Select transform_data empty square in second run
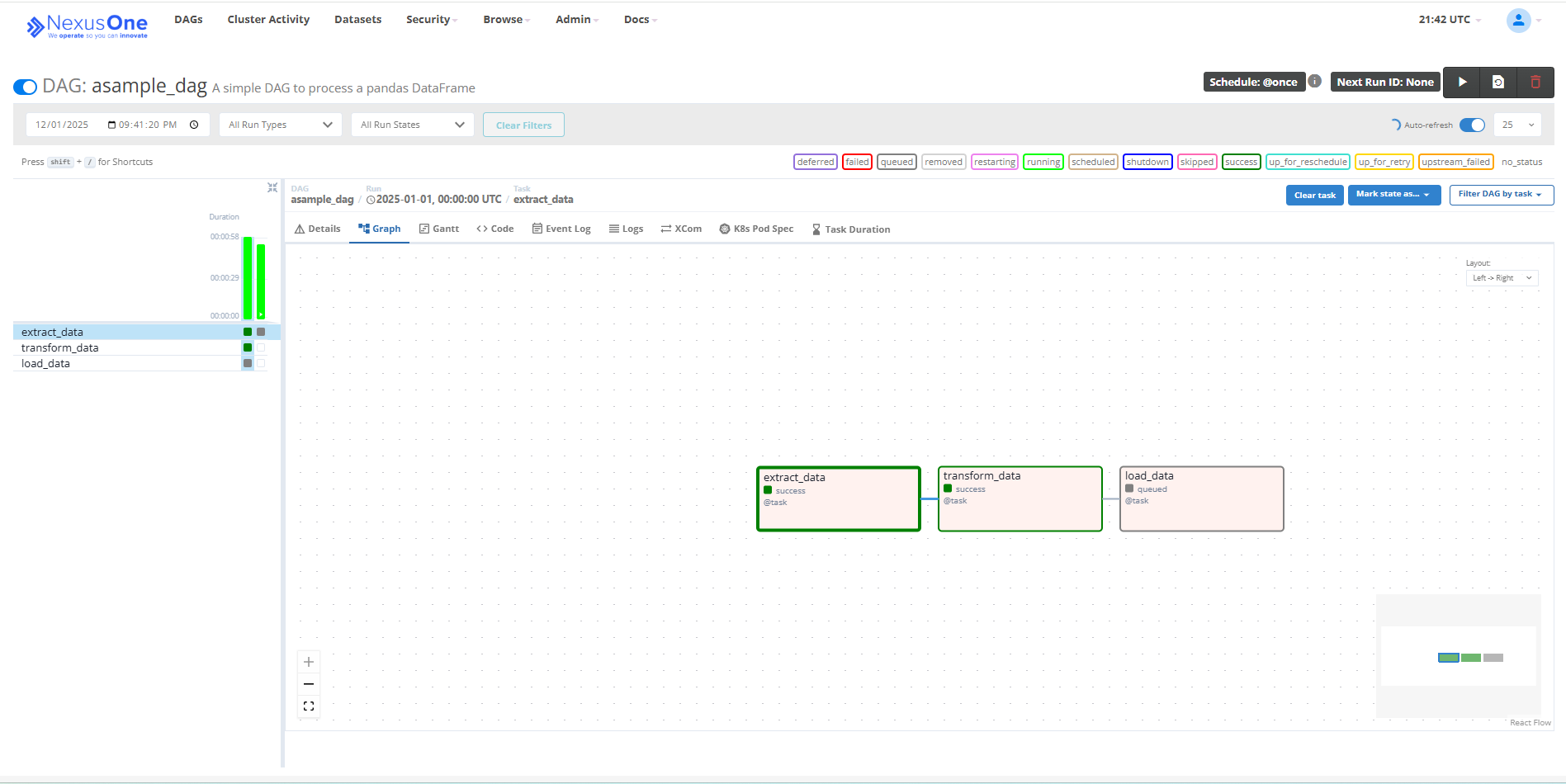 (261, 347)
